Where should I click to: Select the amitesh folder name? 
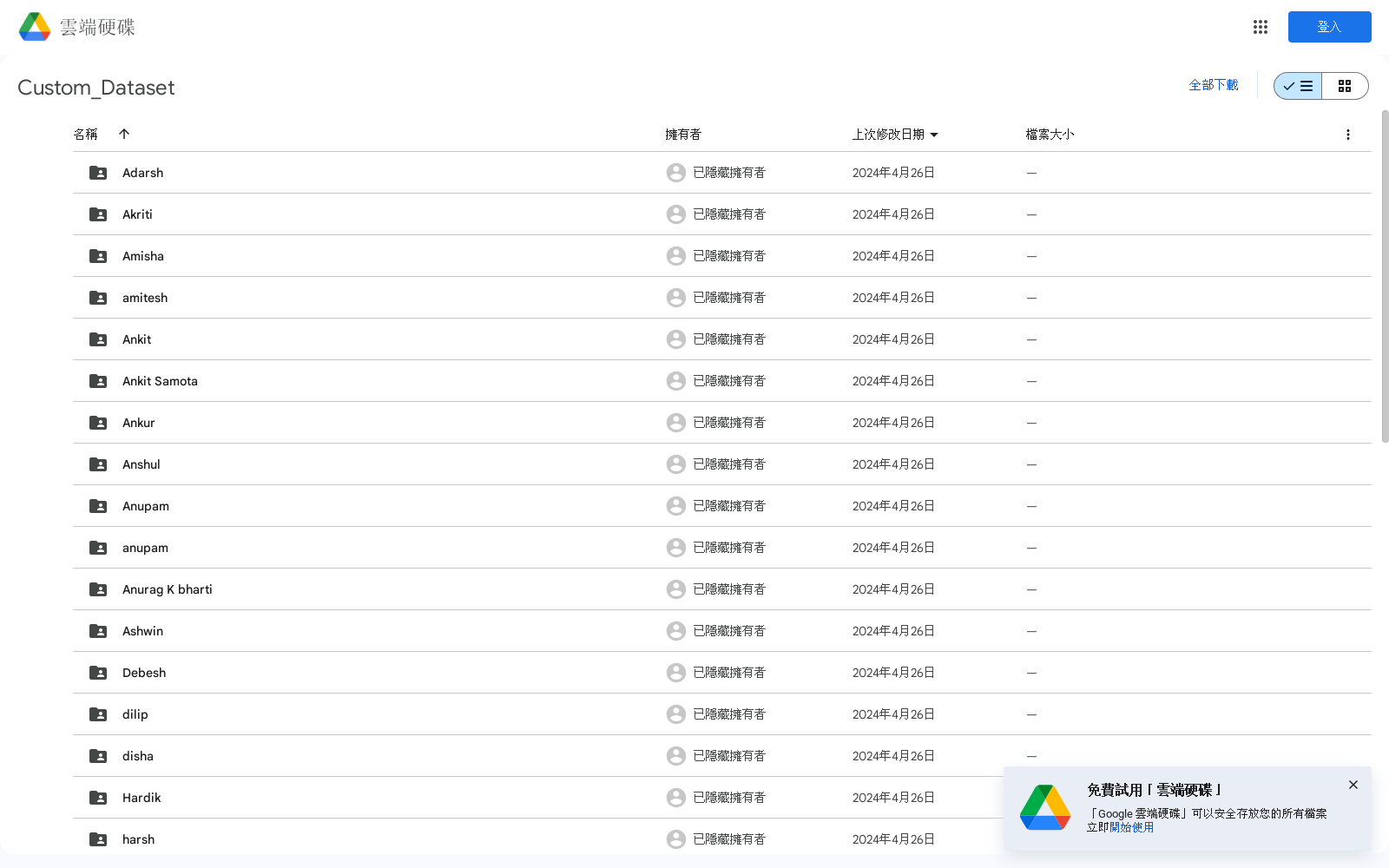tap(145, 298)
